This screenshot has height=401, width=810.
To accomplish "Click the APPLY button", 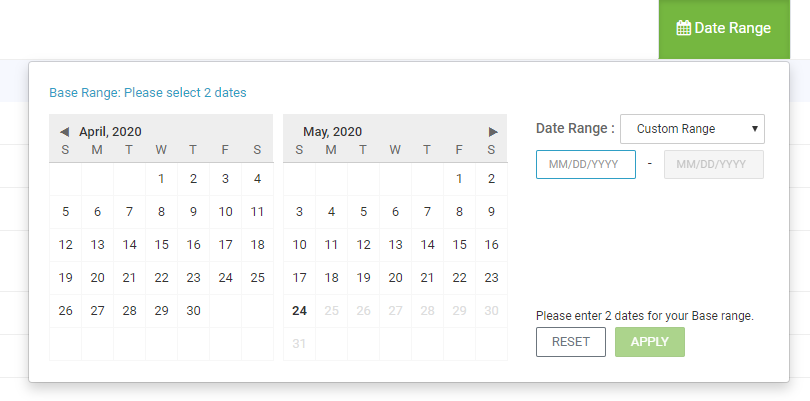I will [x=650, y=342].
